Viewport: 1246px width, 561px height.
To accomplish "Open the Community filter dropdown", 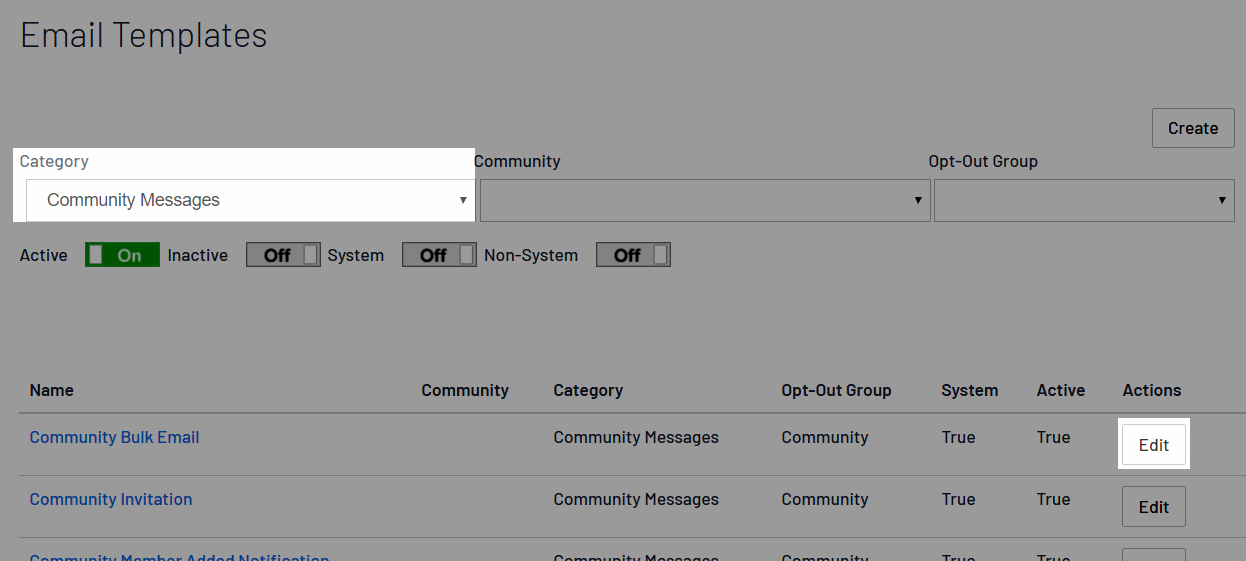I will pyautogui.click(x=705, y=200).
